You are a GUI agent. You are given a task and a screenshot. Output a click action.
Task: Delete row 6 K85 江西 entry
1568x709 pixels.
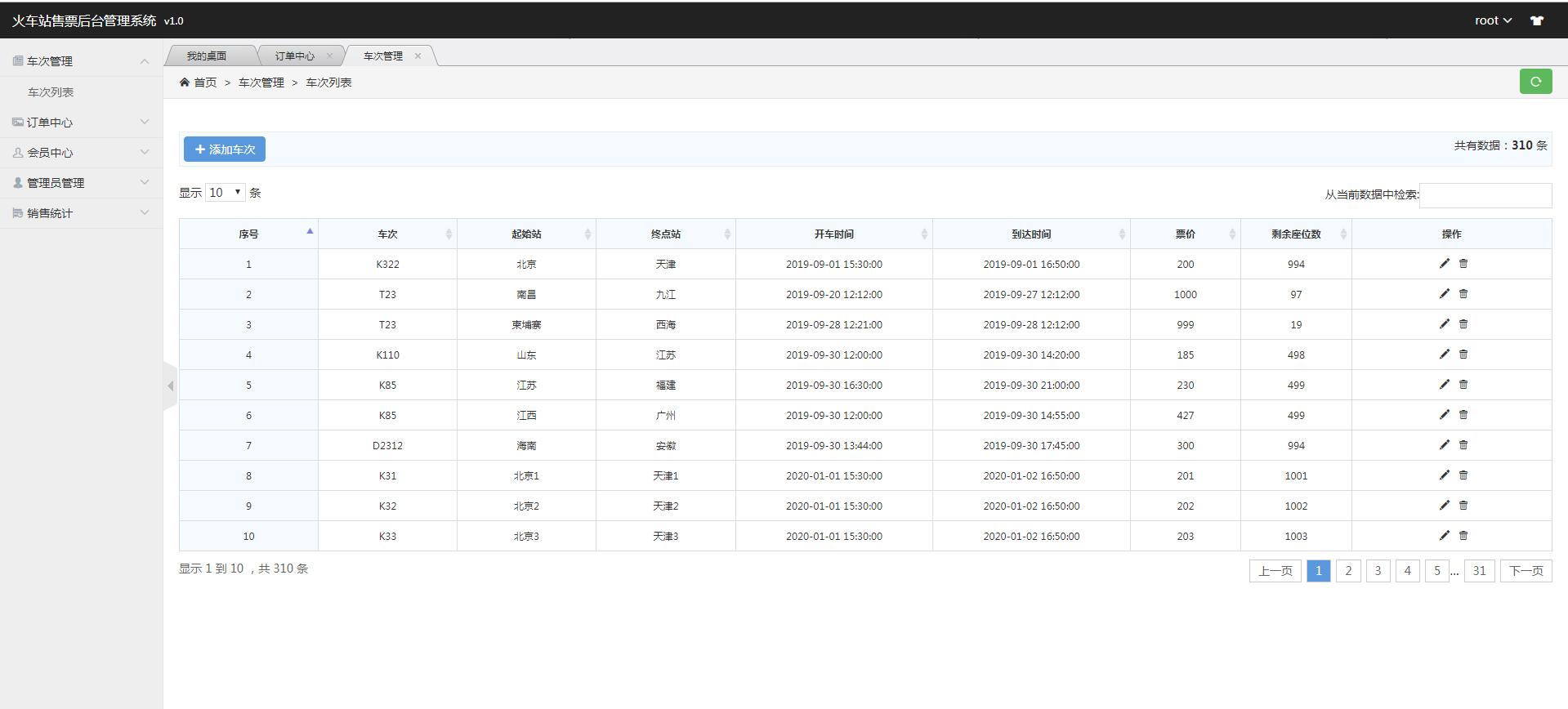pyautogui.click(x=1463, y=414)
